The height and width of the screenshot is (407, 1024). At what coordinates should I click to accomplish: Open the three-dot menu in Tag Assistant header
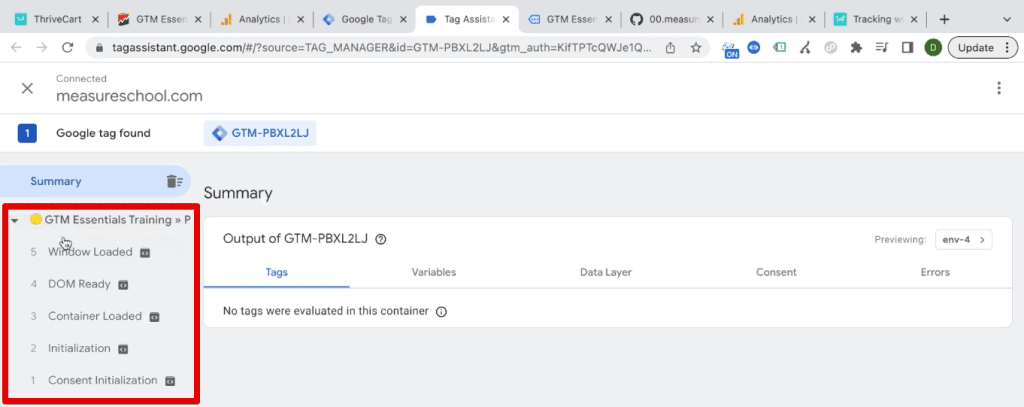[999, 88]
